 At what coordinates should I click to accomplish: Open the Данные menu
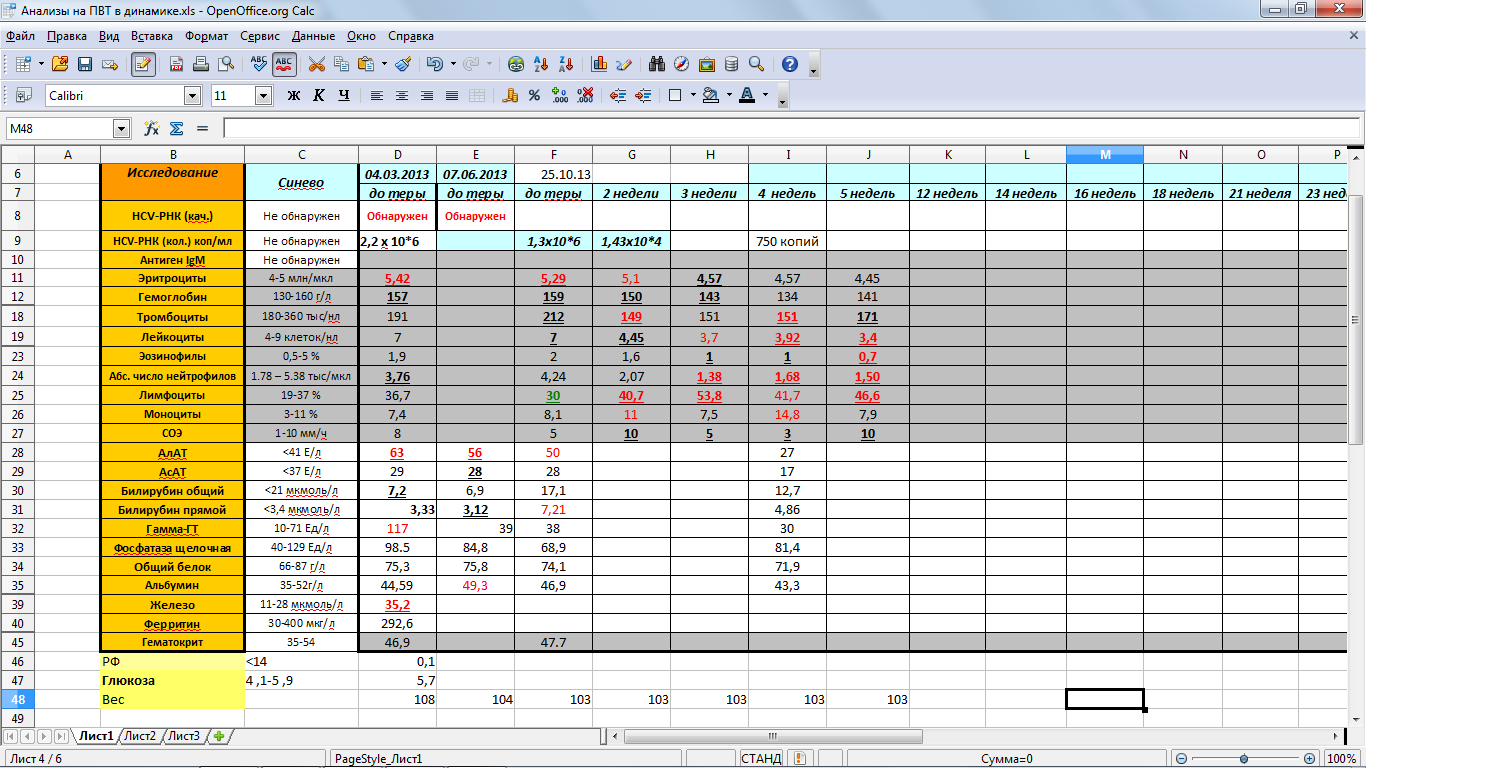pyautogui.click(x=313, y=35)
